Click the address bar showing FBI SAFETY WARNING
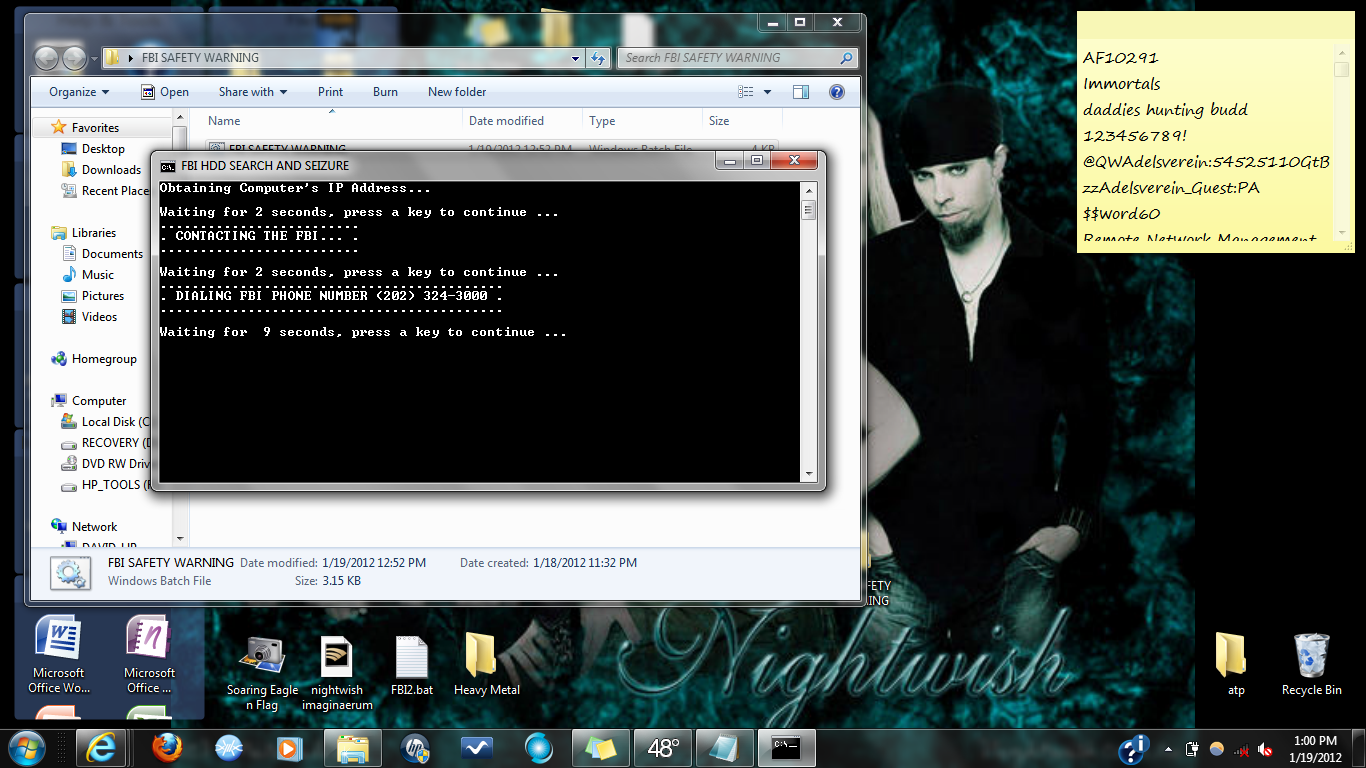This screenshot has height=768, width=1366. tap(343, 58)
